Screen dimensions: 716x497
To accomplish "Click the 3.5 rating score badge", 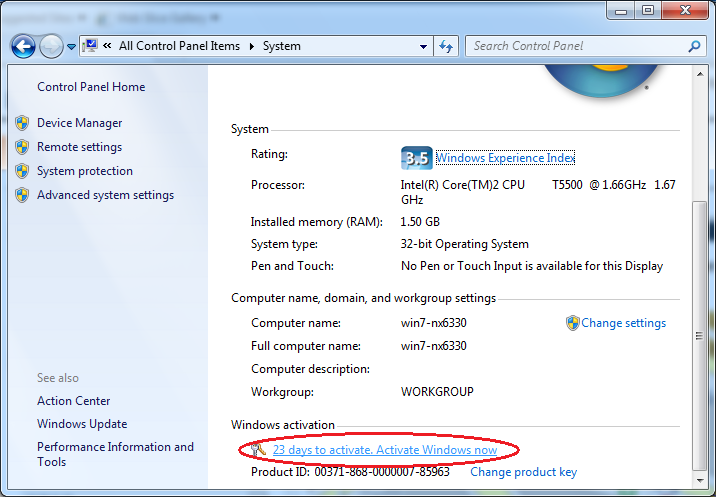I will coord(416,158).
